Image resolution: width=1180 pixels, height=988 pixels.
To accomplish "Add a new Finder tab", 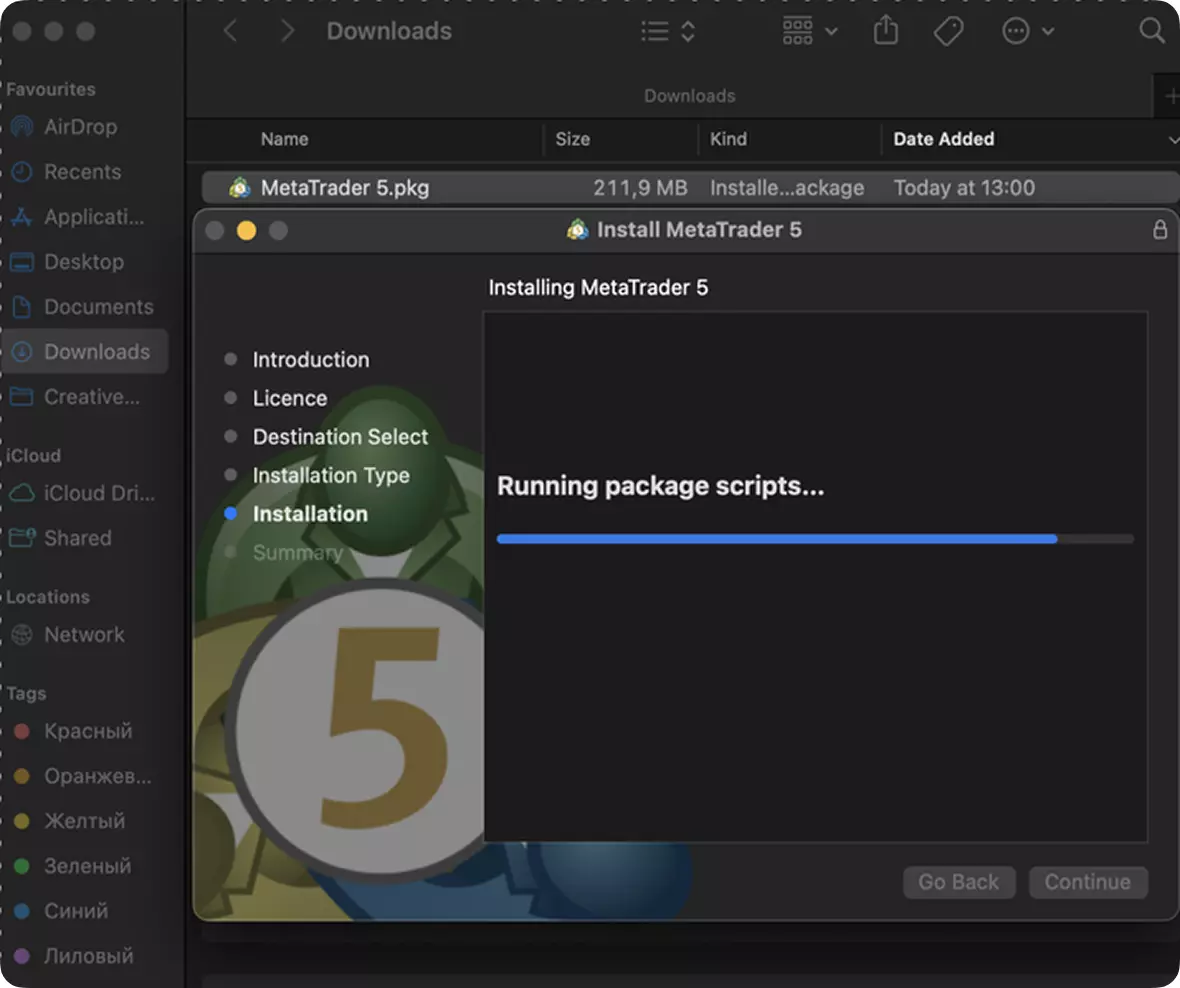I will click(1170, 96).
